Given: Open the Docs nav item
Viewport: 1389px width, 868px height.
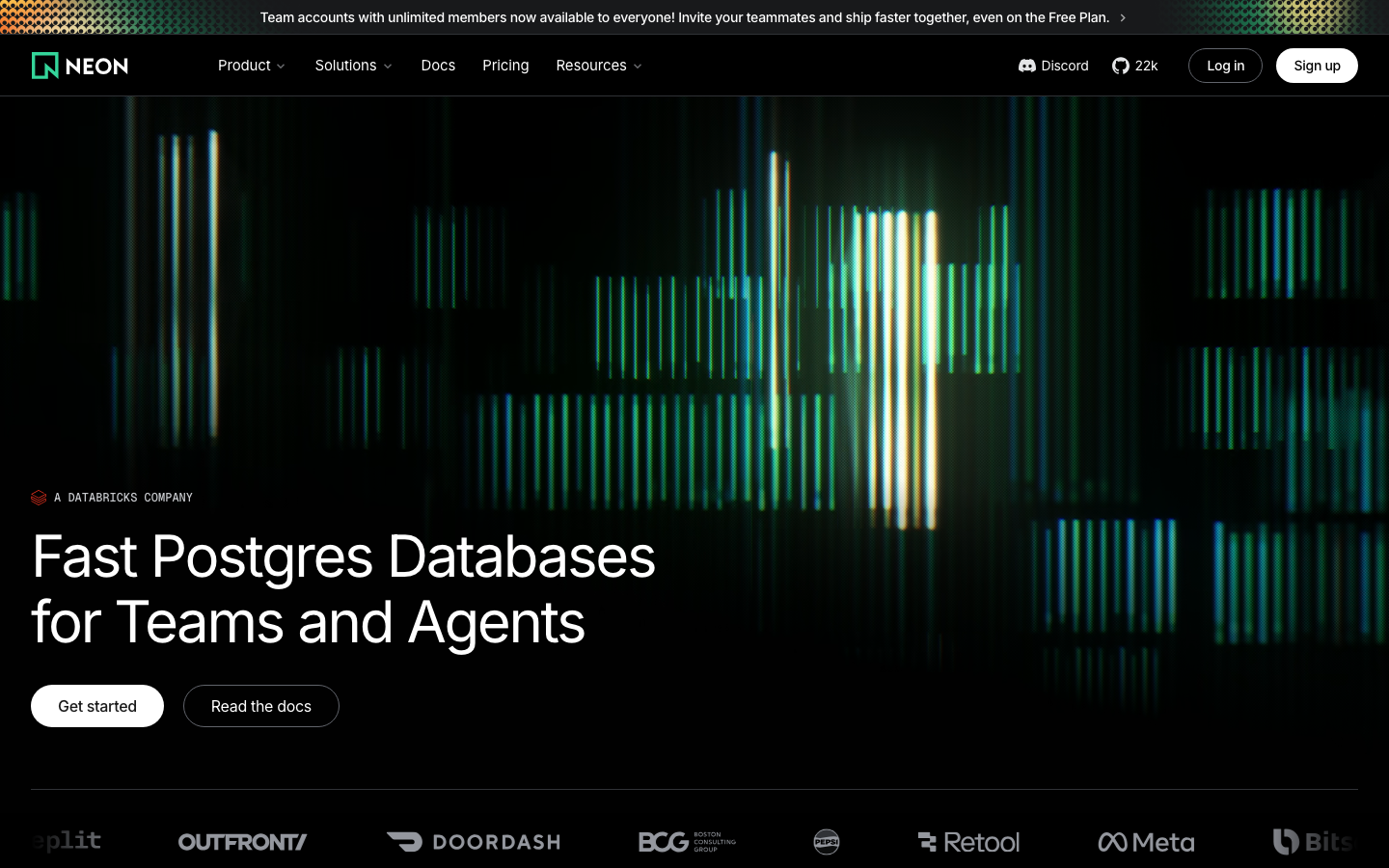Looking at the screenshot, I should [x=438, y=66].
